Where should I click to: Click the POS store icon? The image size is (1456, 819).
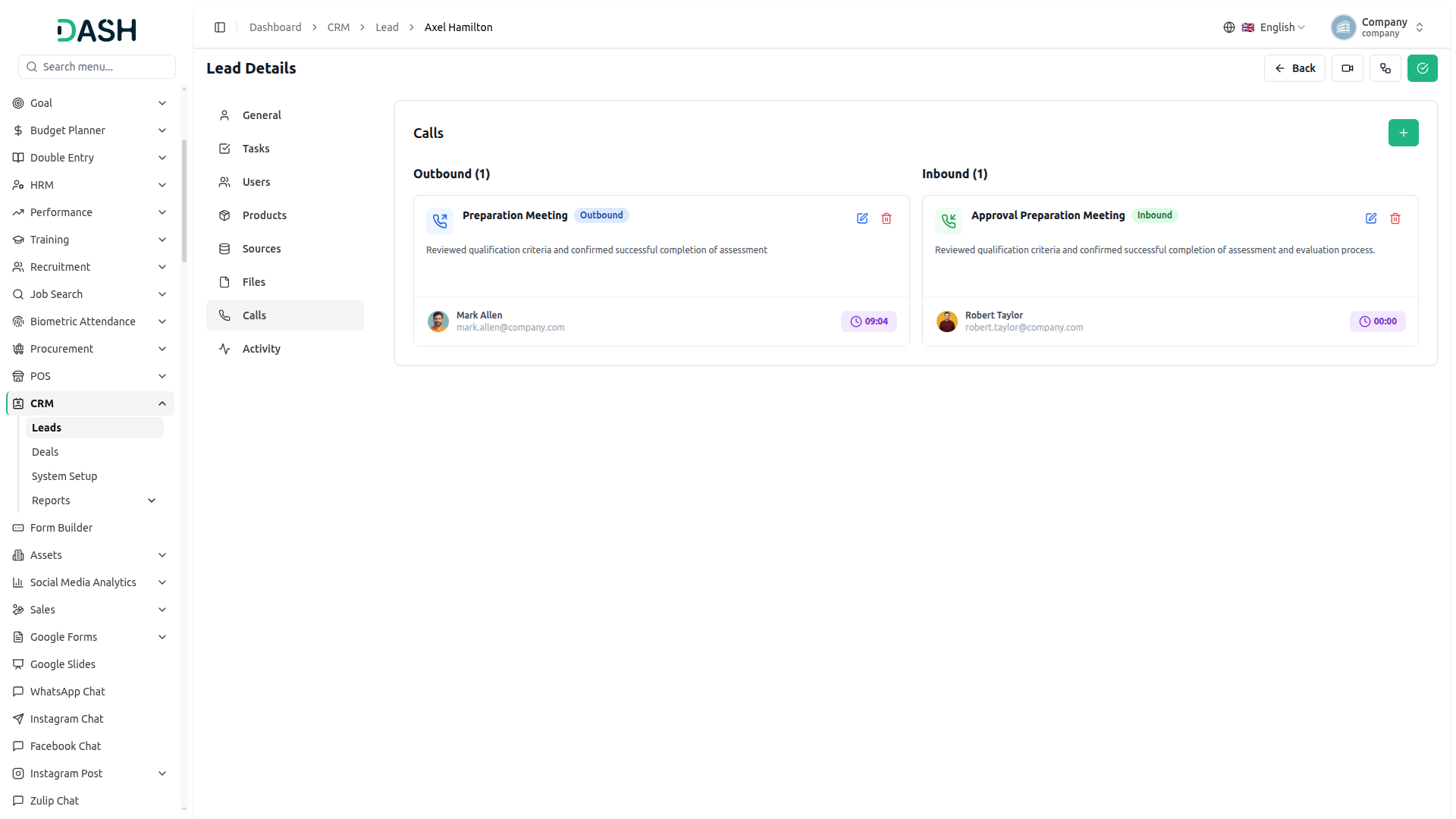[x=18, y=376]
